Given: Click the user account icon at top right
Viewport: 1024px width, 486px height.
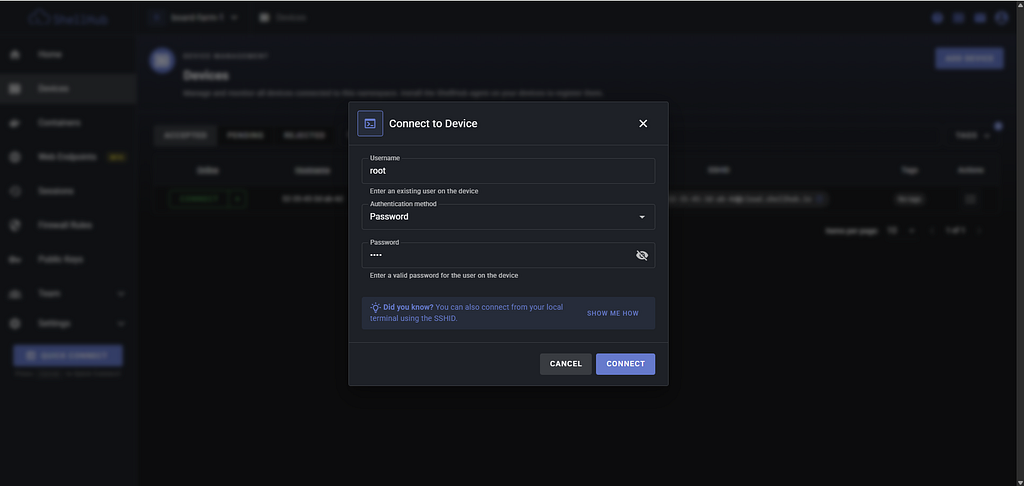Looking at the screenshot, I should (x=1002, y=18).
